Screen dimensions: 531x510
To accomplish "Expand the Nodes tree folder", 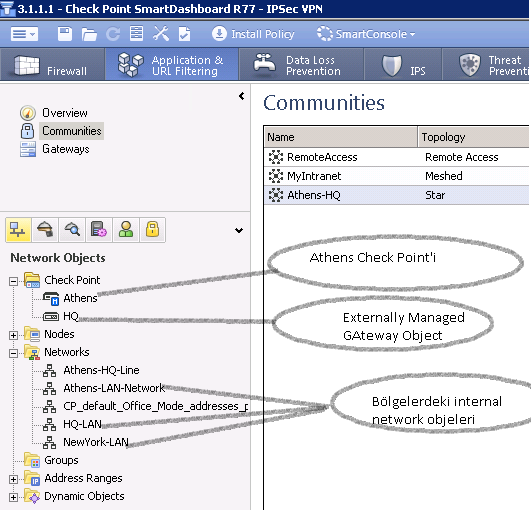I will [x=13, y=335].
